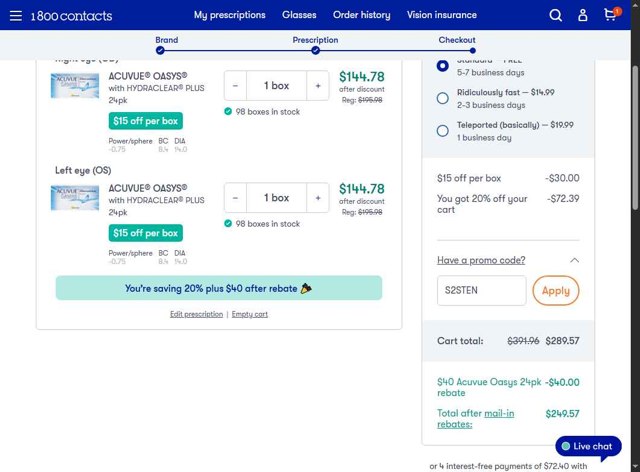This screenshot has height=472, width=640.
Task: Collapse the promo code section chevron
Action: tap(574, 260)
